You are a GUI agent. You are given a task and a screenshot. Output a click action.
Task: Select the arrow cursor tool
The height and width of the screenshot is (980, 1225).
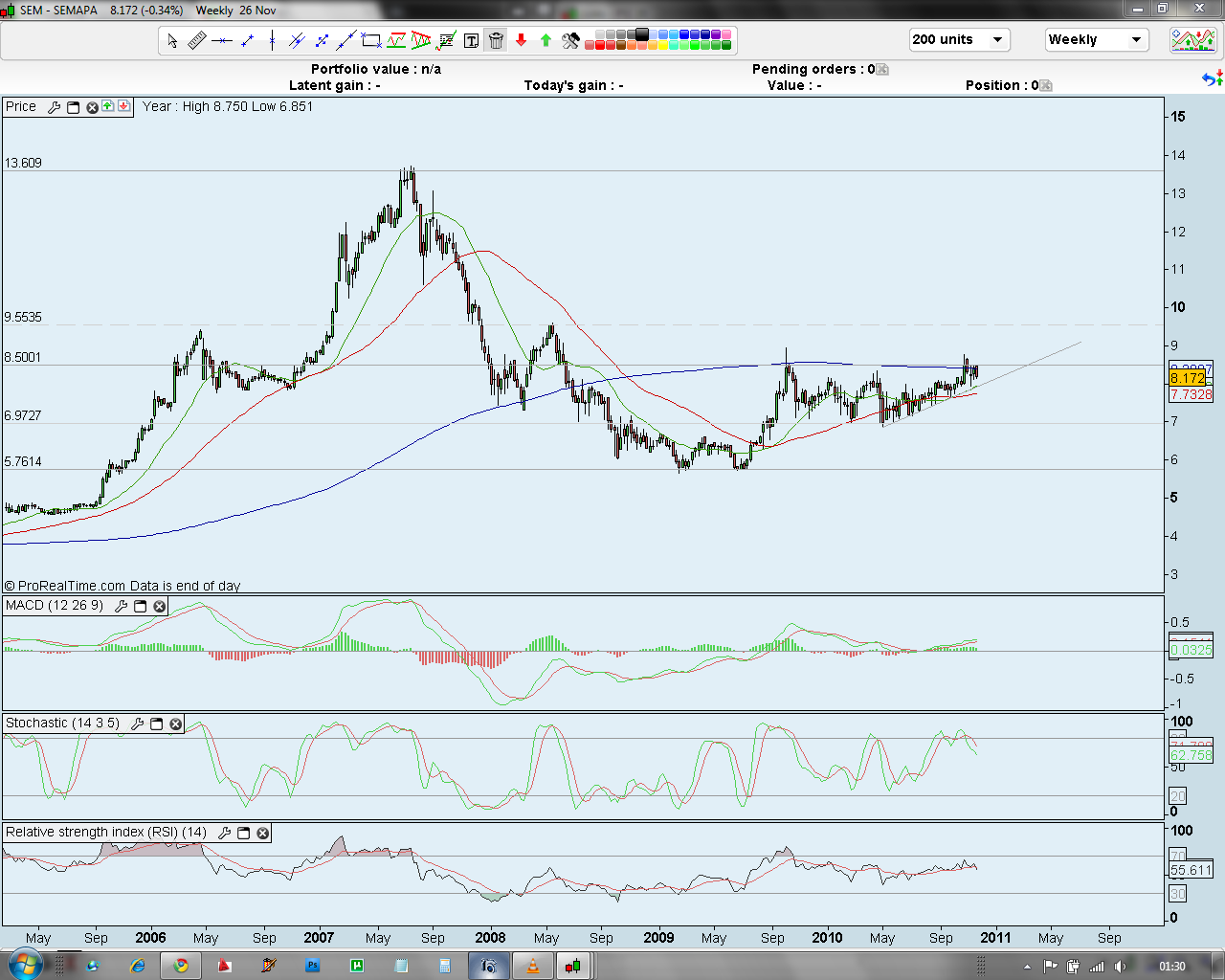pyautogui.click(x=172, y=40)
